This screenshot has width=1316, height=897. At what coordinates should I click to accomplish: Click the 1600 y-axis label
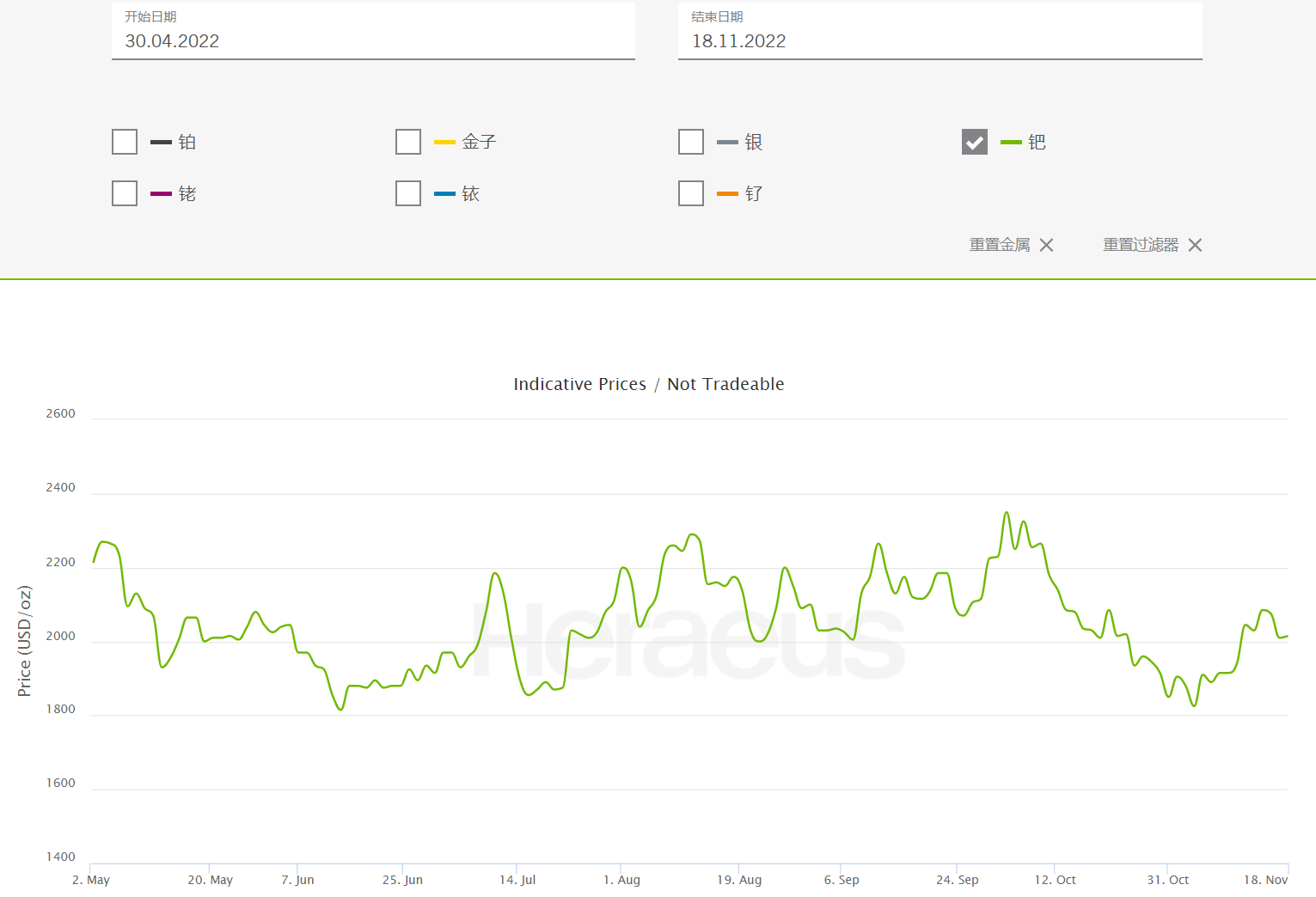60,783
